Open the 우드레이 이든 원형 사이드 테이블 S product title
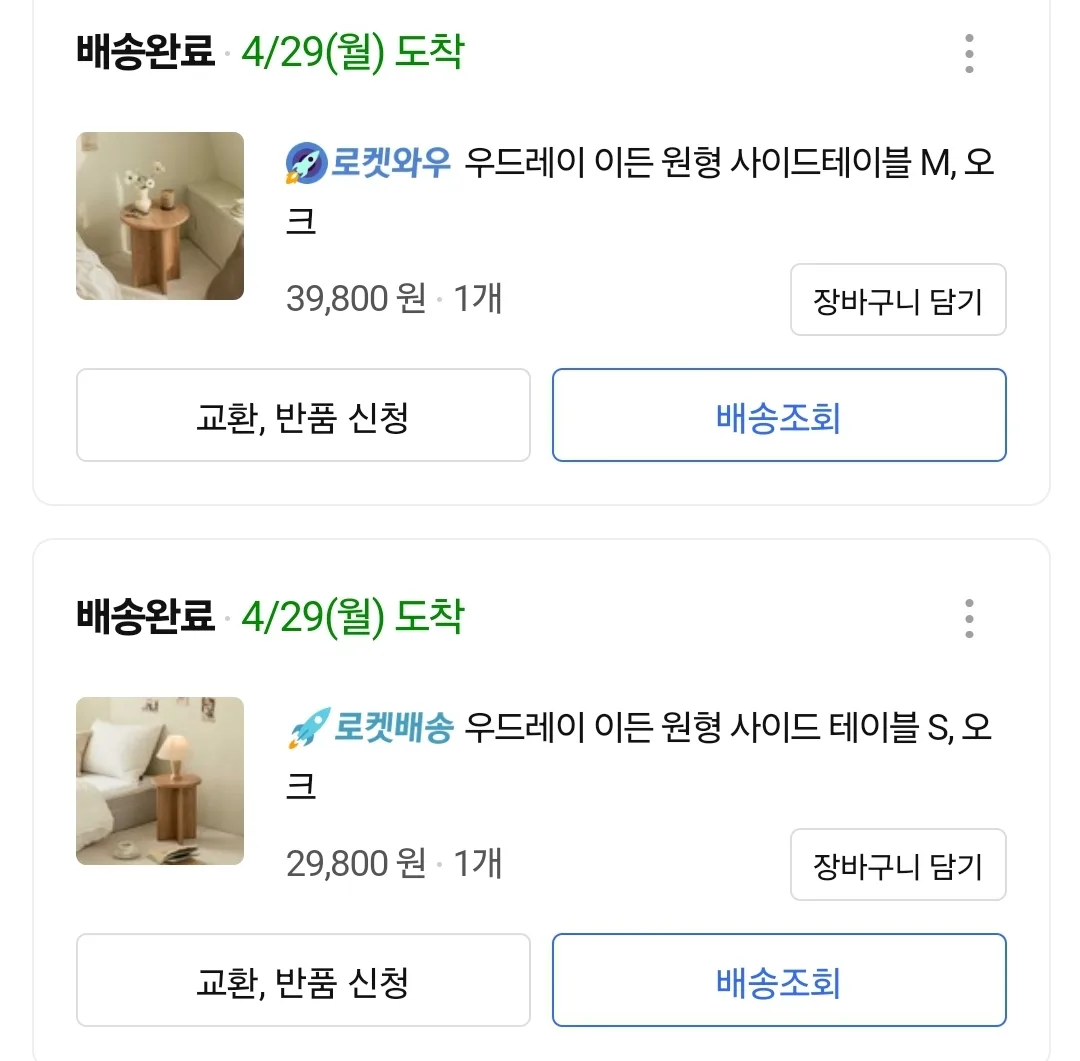Image resolution: width=1080 pixels, height=1061 pixels. [x=639, y=756]
